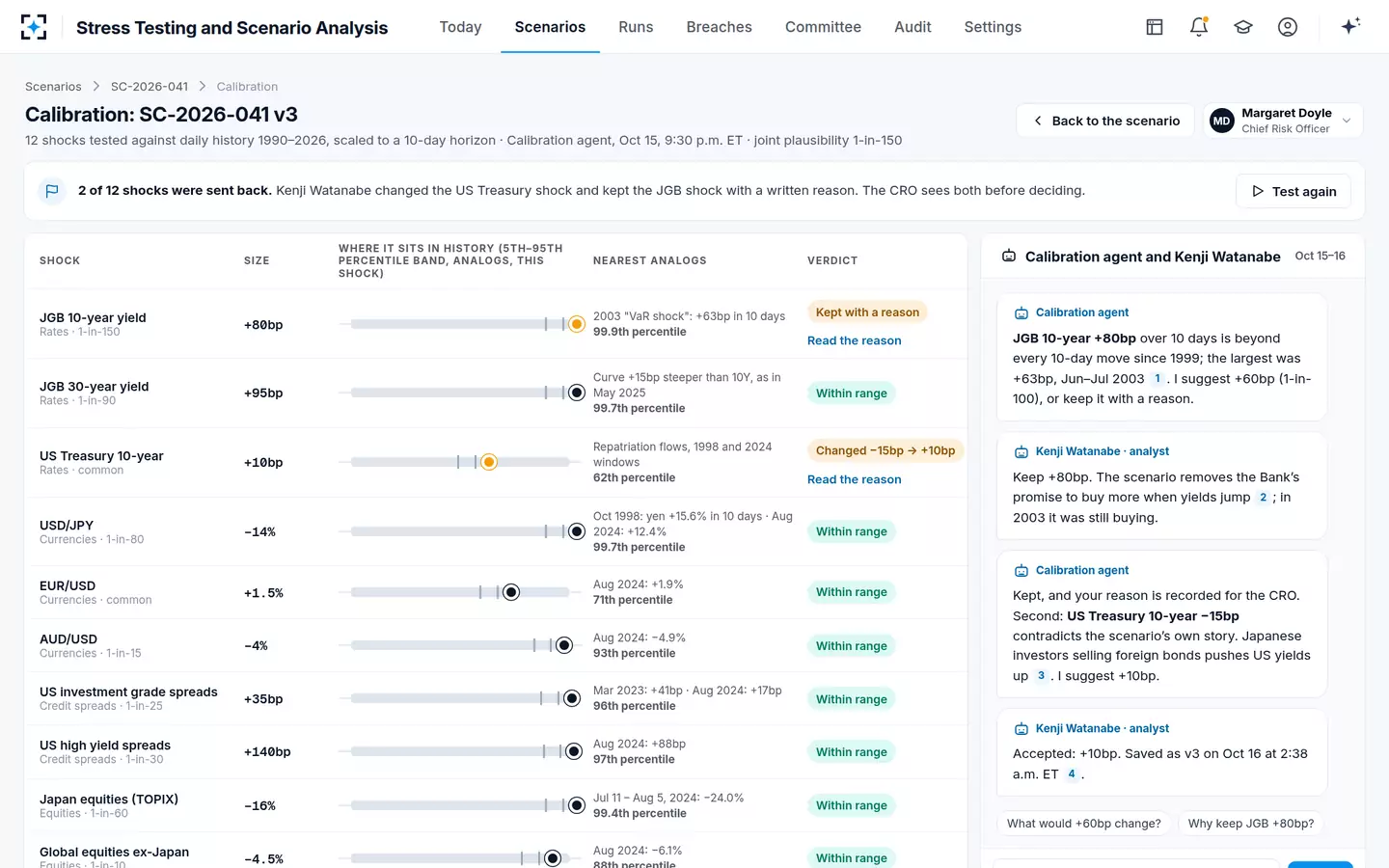1389x868 pixels.
Task: Click the orange marker on US Treasury 10-year bar
Action: pyautogui.click(x=489, y=462)
